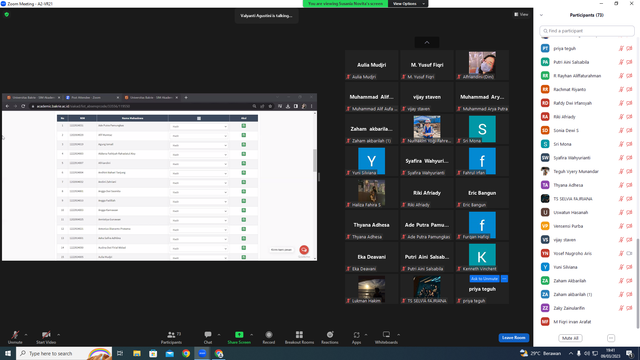Open the Apps panel
640x360 pixels.
(x=356, y=337)
